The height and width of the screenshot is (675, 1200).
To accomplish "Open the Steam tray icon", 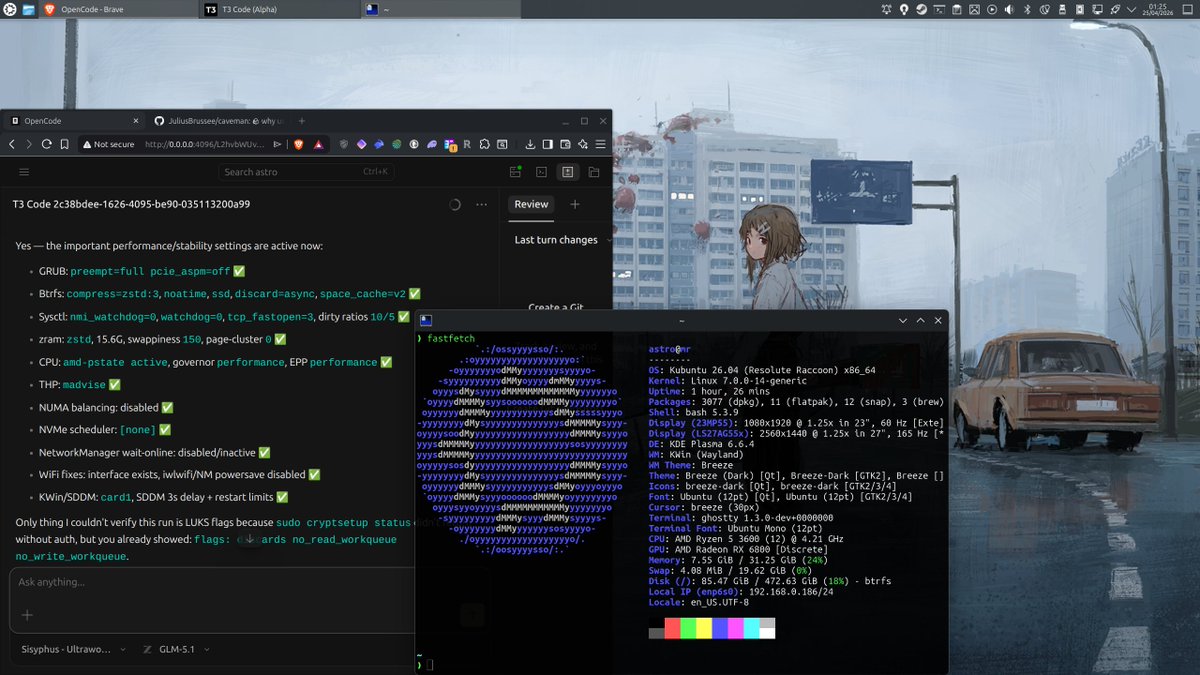I will pos(921,10).
